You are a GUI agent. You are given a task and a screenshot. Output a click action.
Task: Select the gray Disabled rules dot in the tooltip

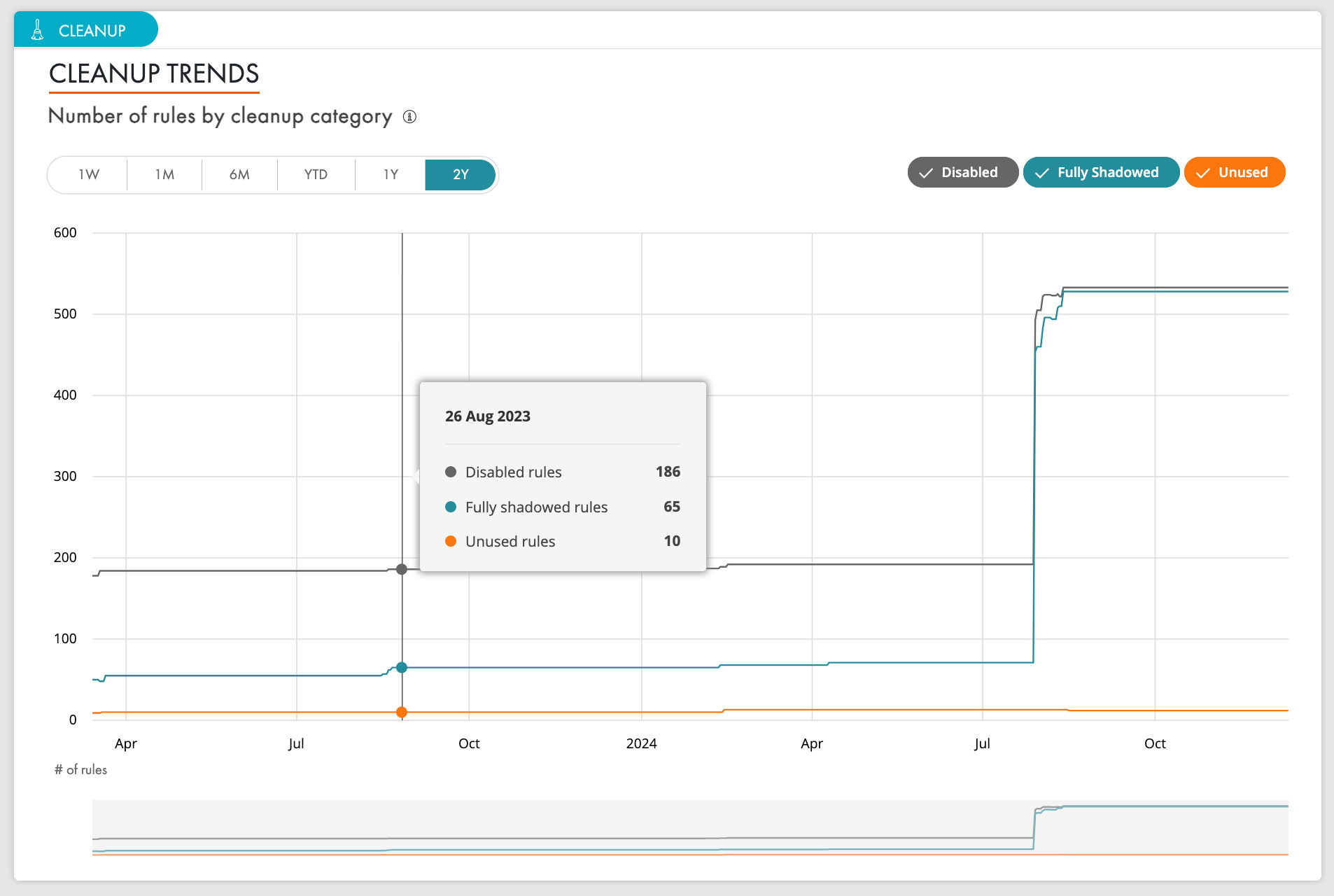coord(451,472)
